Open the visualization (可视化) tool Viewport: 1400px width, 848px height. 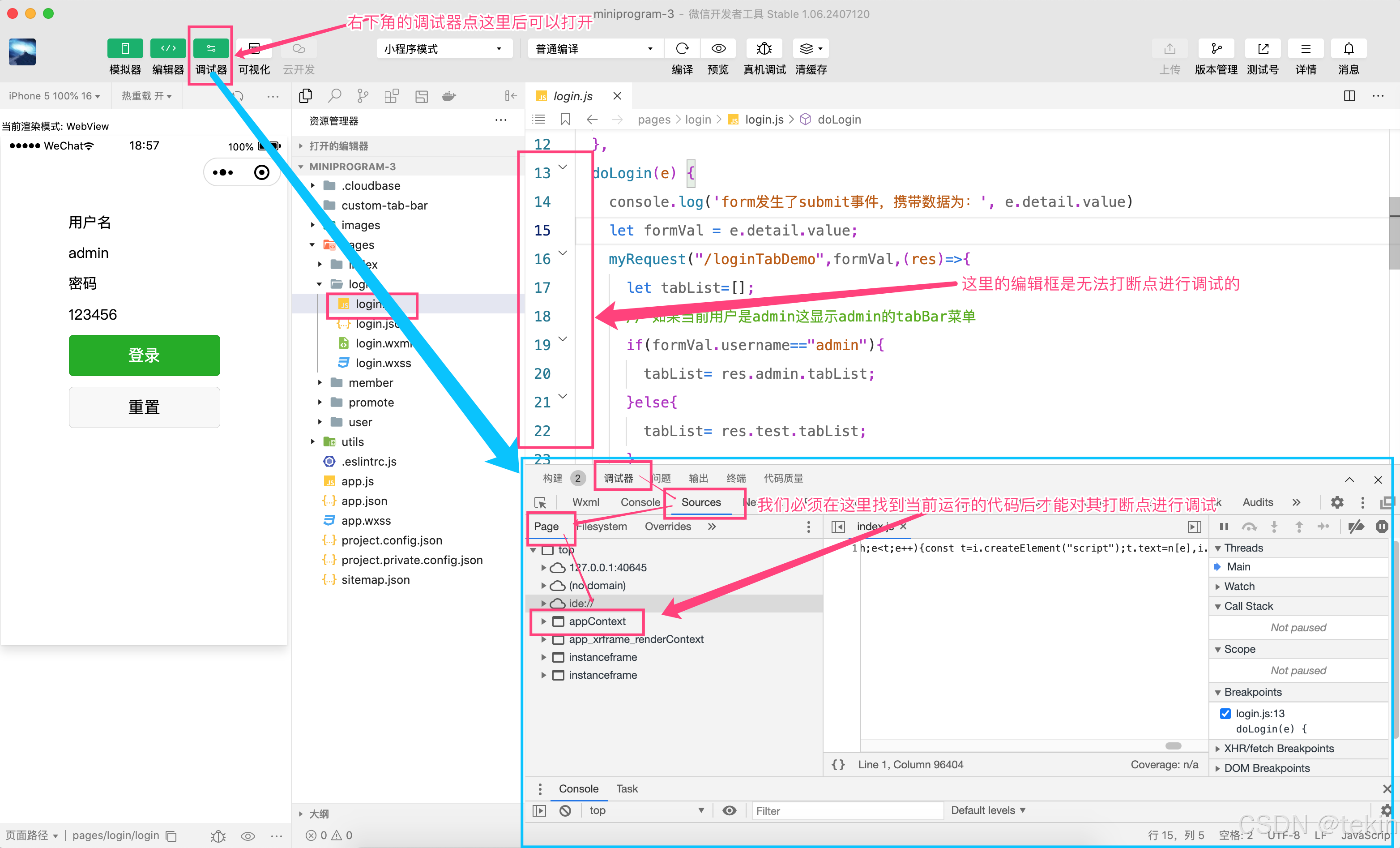[x=254, y=49]
